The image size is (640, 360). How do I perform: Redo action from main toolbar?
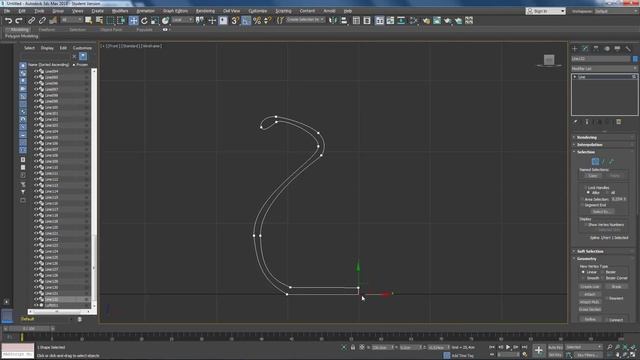pyautogui.click(x=19, y=20)
